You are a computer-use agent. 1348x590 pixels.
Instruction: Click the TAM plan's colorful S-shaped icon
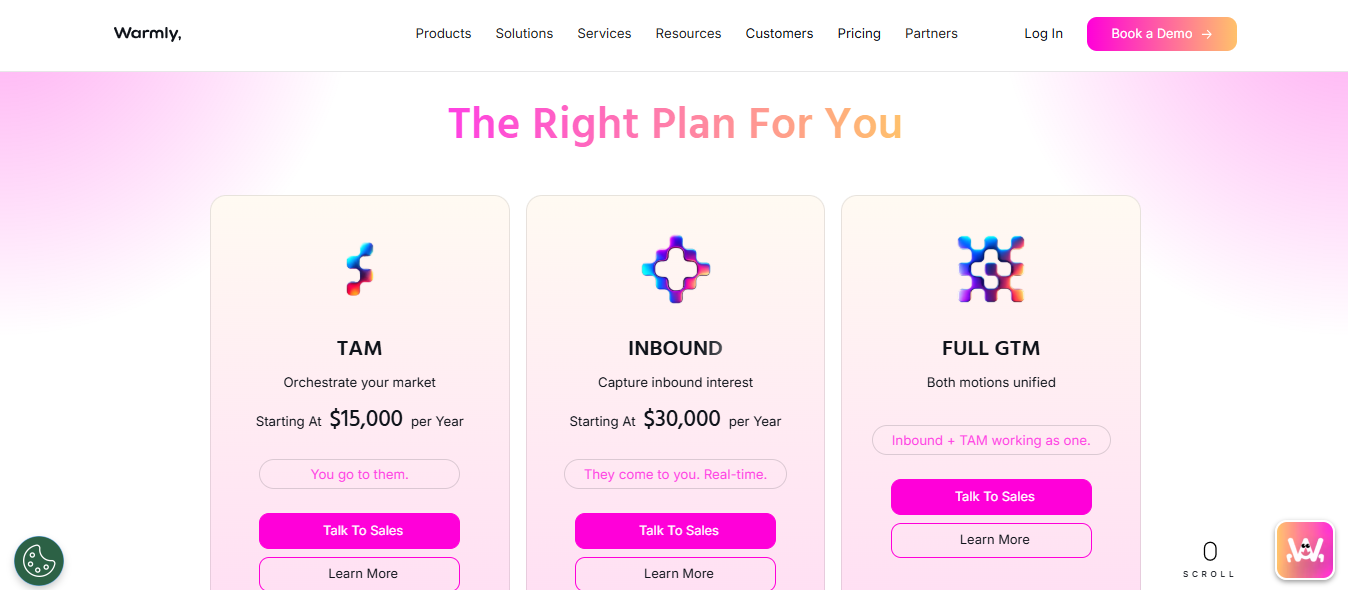tap(359, 268)
